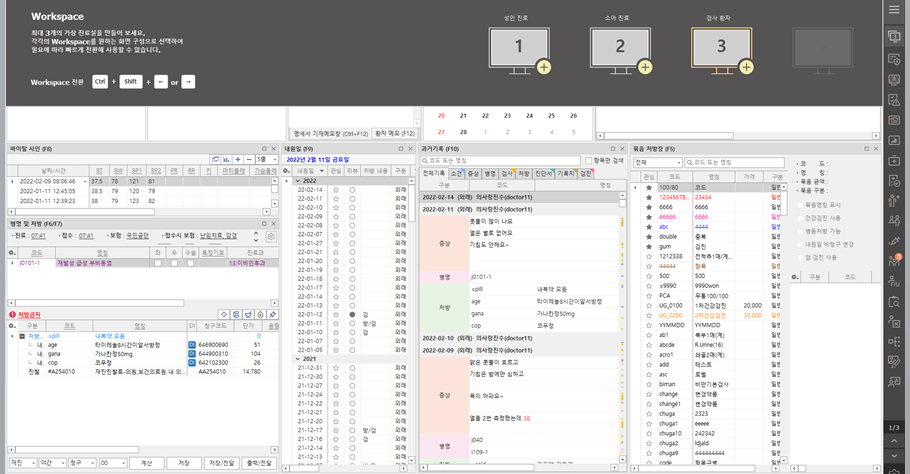Check the 묶음명칭 표시 option

801,203
